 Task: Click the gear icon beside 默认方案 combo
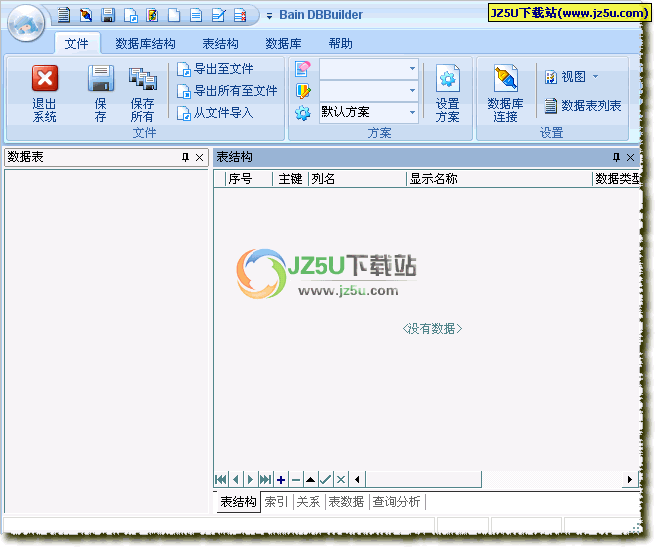tap(303, 113)
